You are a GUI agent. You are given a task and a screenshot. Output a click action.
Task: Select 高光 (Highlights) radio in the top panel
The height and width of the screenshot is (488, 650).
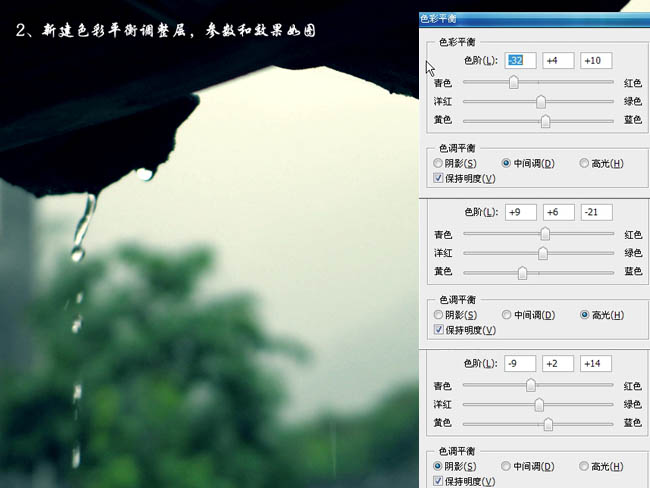[x=585, y=163]
